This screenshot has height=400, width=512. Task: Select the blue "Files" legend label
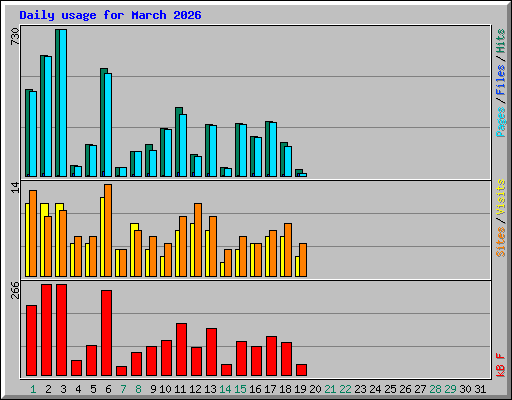500,79
